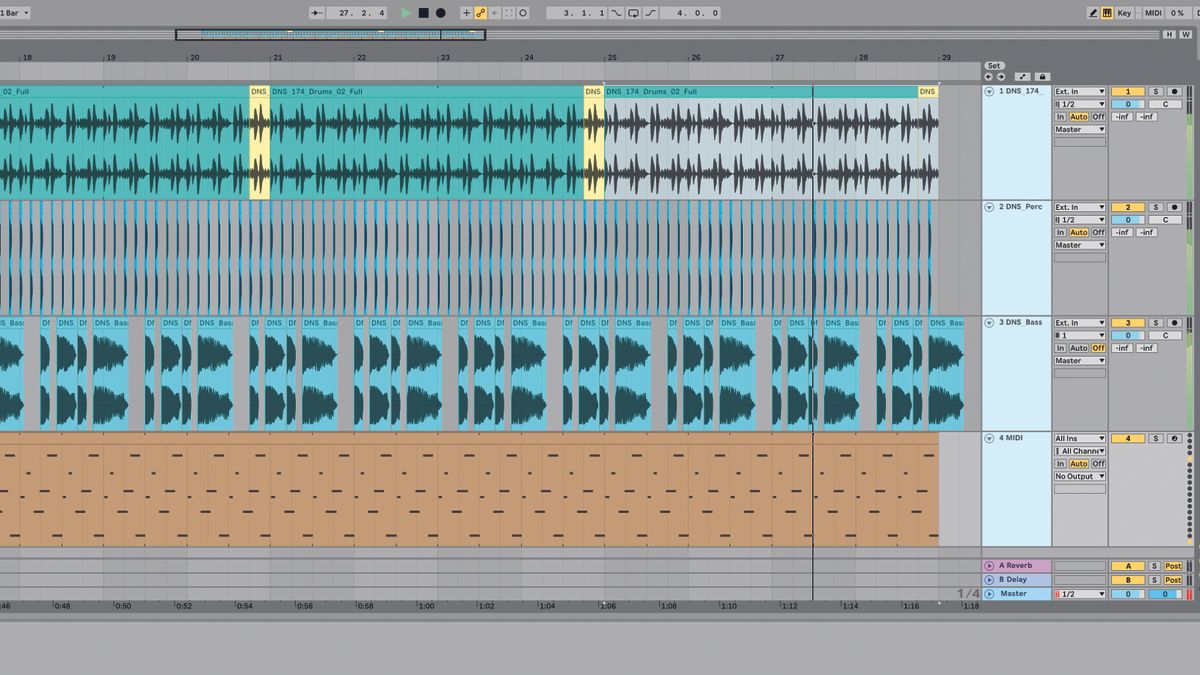Toggle Post on the B Delay return track
The height and width of the screenshot is (675, 1200).
[1172, 579]
